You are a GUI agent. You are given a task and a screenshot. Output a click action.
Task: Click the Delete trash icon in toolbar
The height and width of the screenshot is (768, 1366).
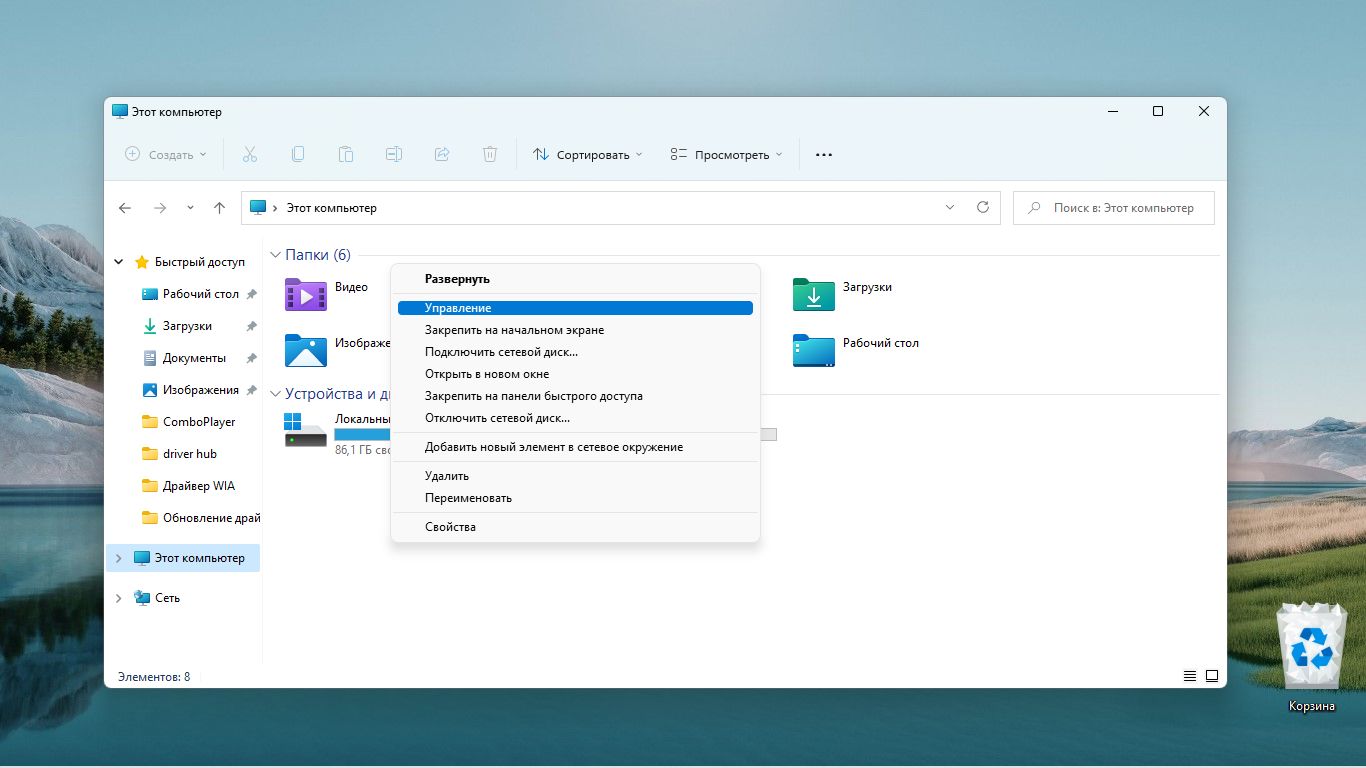[x=490, y=154]
